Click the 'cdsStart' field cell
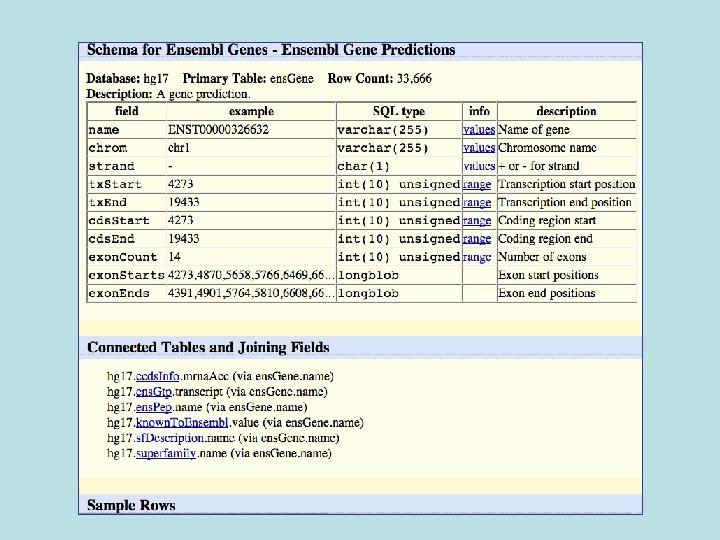This screenshot has width=720, height=540. point(127,220)
